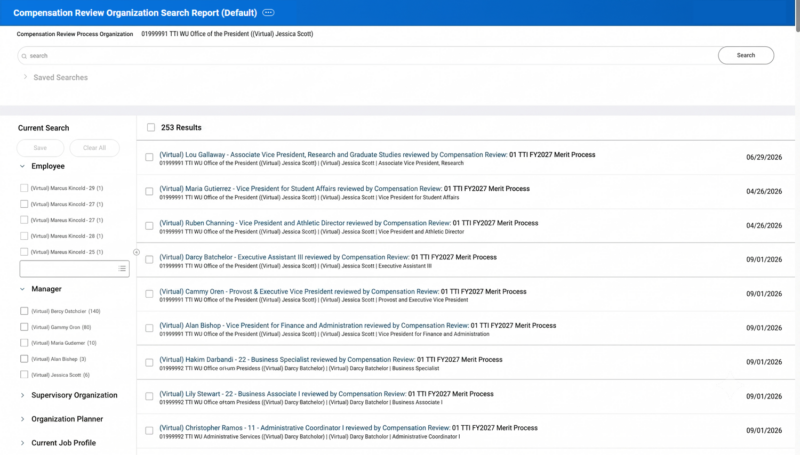Tick the checkbox for Christopher Ramos's result

pyautogui.click(x=149, y=431)
